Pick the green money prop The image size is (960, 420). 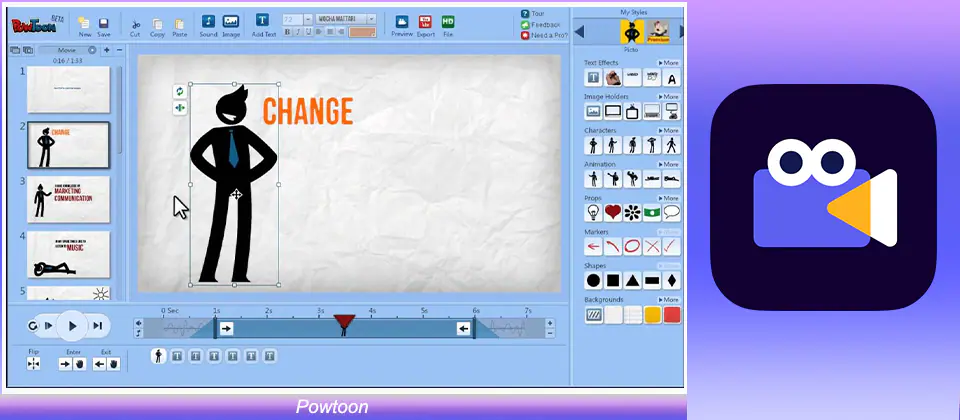coord(652,212)
